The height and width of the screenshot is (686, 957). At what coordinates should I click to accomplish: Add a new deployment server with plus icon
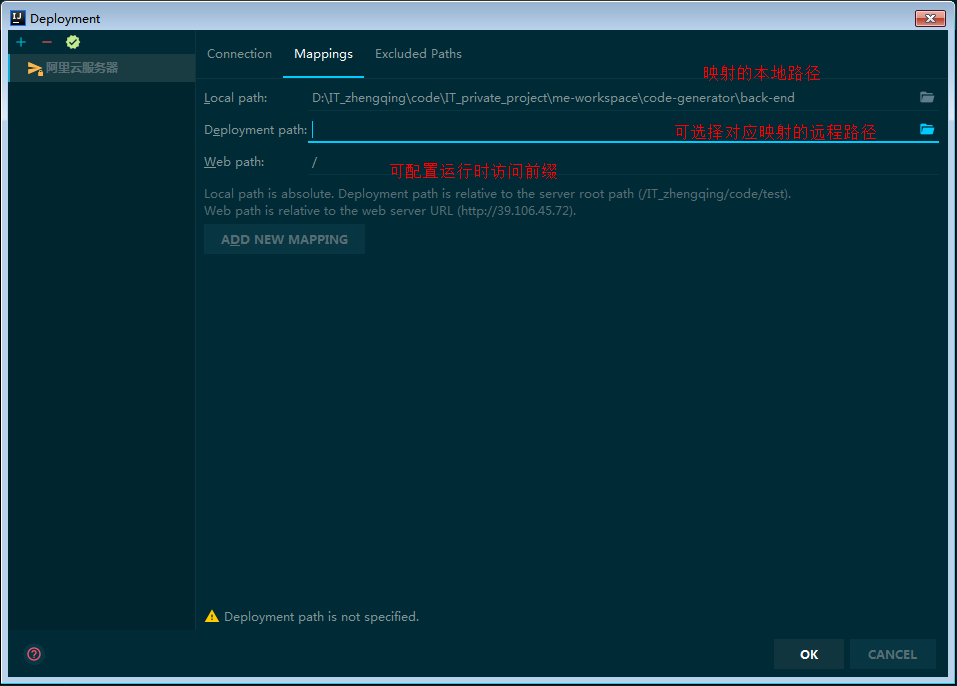21,42
